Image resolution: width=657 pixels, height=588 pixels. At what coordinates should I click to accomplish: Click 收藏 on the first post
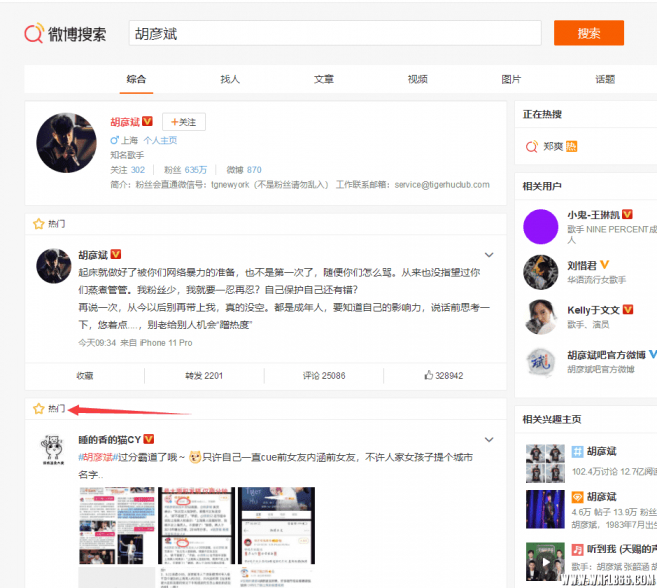point(85,376)
